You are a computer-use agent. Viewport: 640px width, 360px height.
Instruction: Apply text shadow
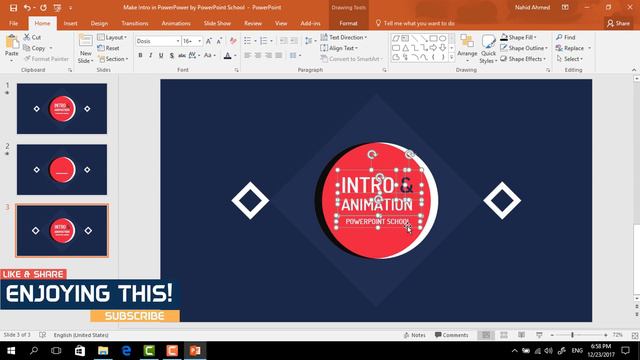[x=172, y=56]
